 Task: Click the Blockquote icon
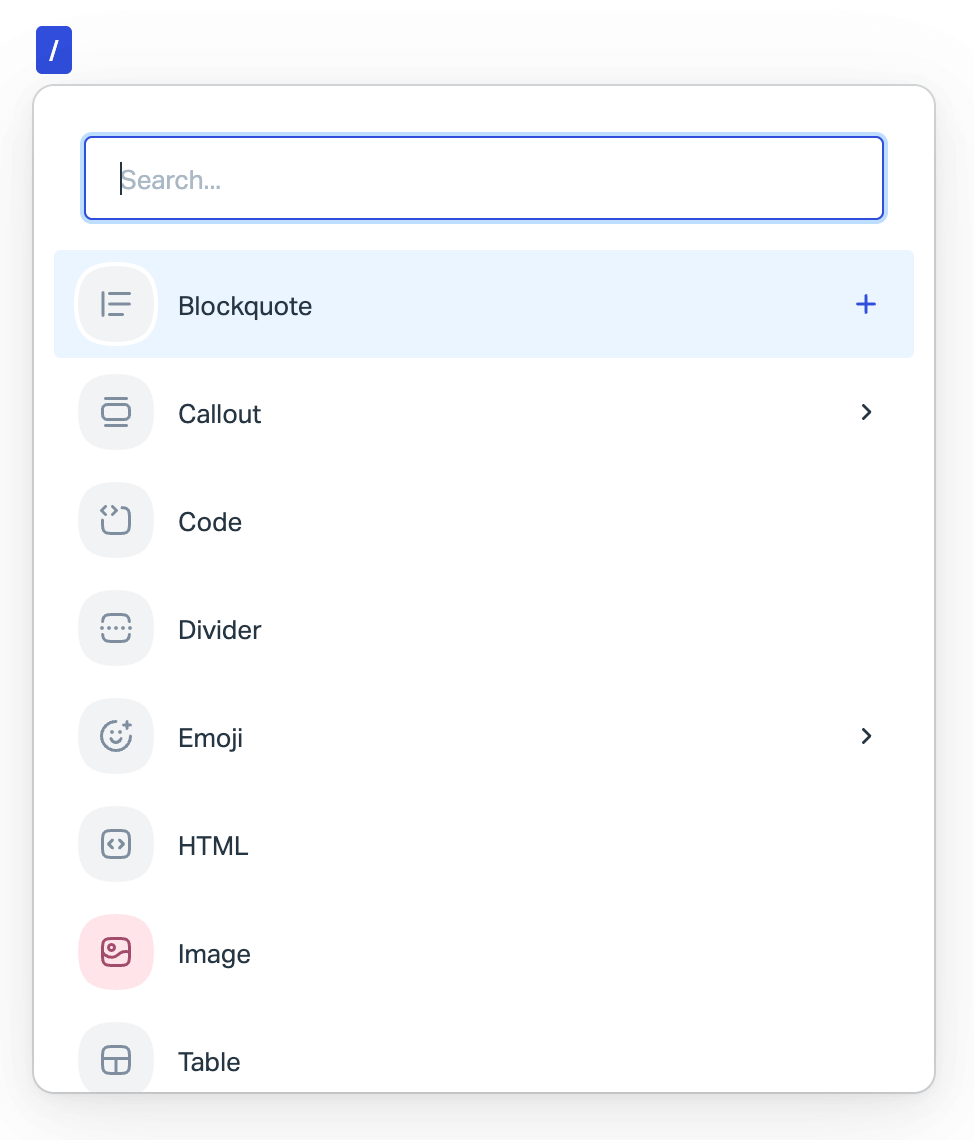pos(116,304)
